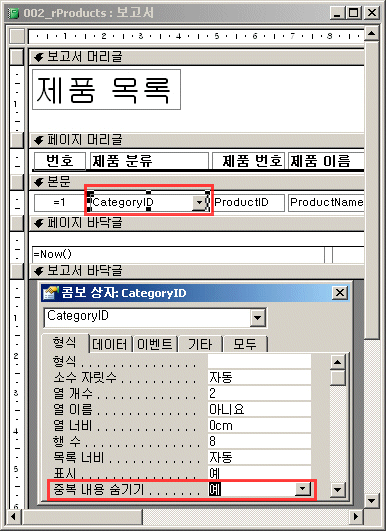Click the property list scroll down arrow
Viewport: 386px width, 531px height.
[x=337, y=489]
